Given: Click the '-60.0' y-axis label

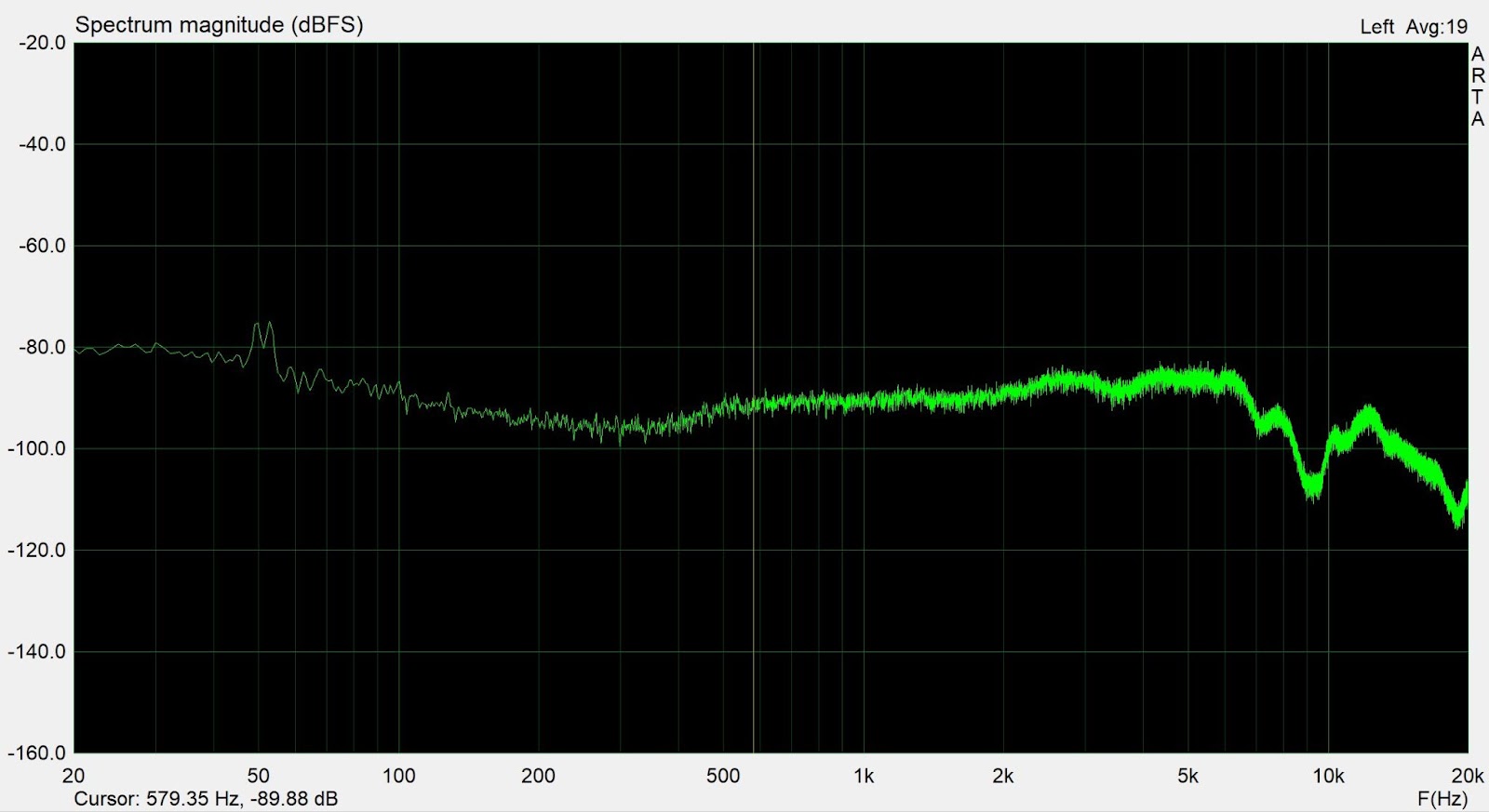Looking at the screenshot, I should pos(42,246).
